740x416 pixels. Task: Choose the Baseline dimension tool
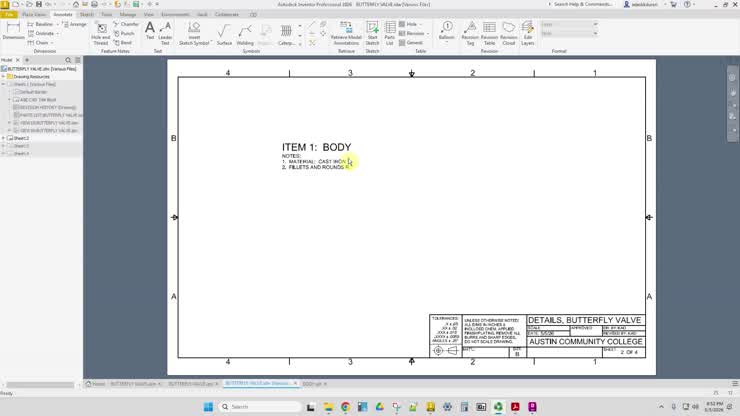[x=41, y=24]
